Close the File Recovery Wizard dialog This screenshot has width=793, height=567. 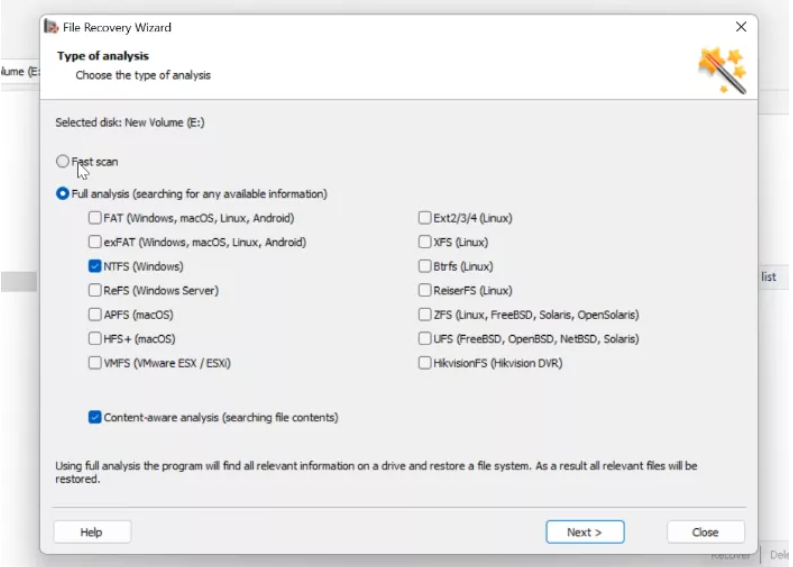pyautogui.click(x=741, y=27)
